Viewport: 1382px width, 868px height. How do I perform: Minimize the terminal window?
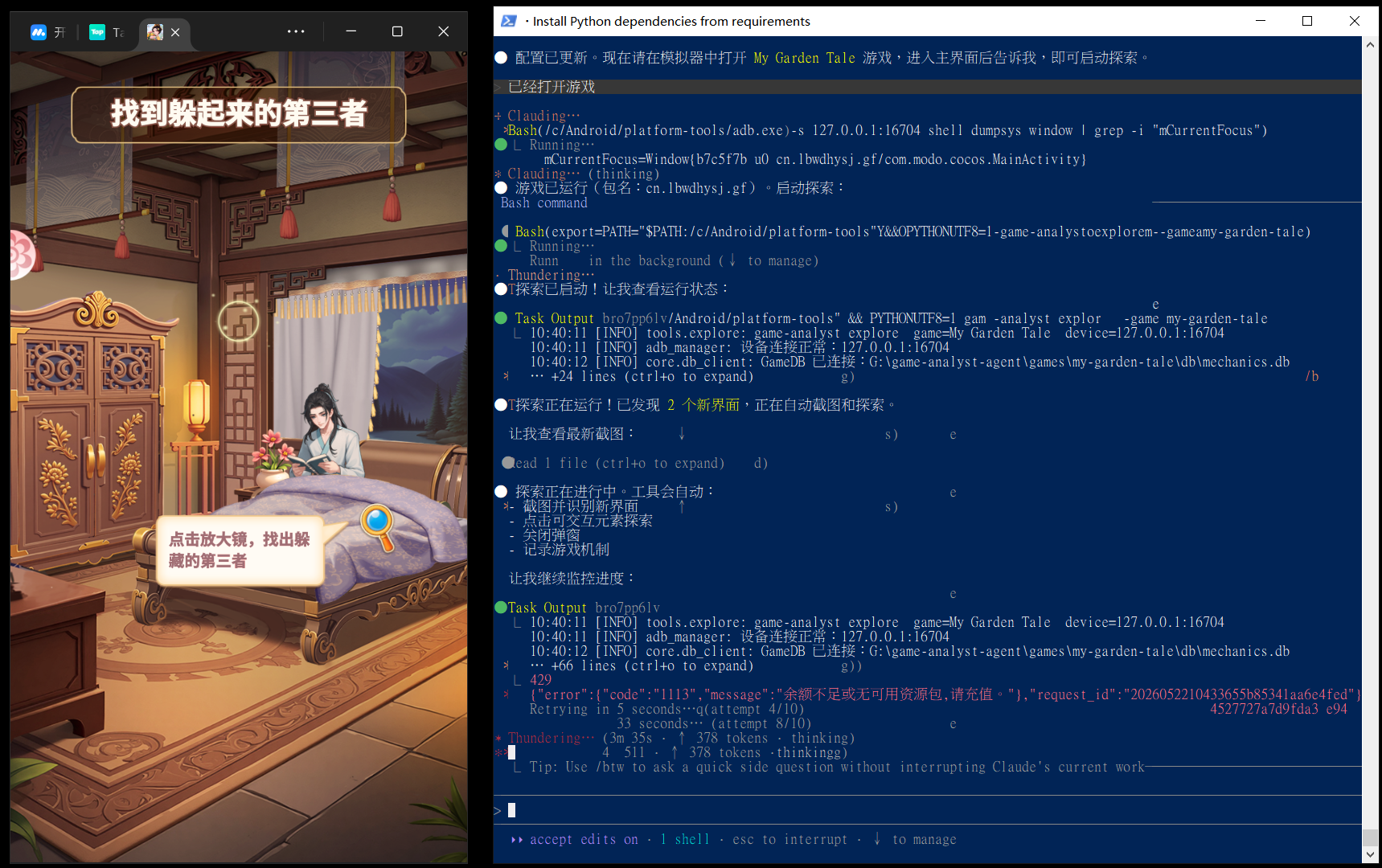pos(1261,21)
